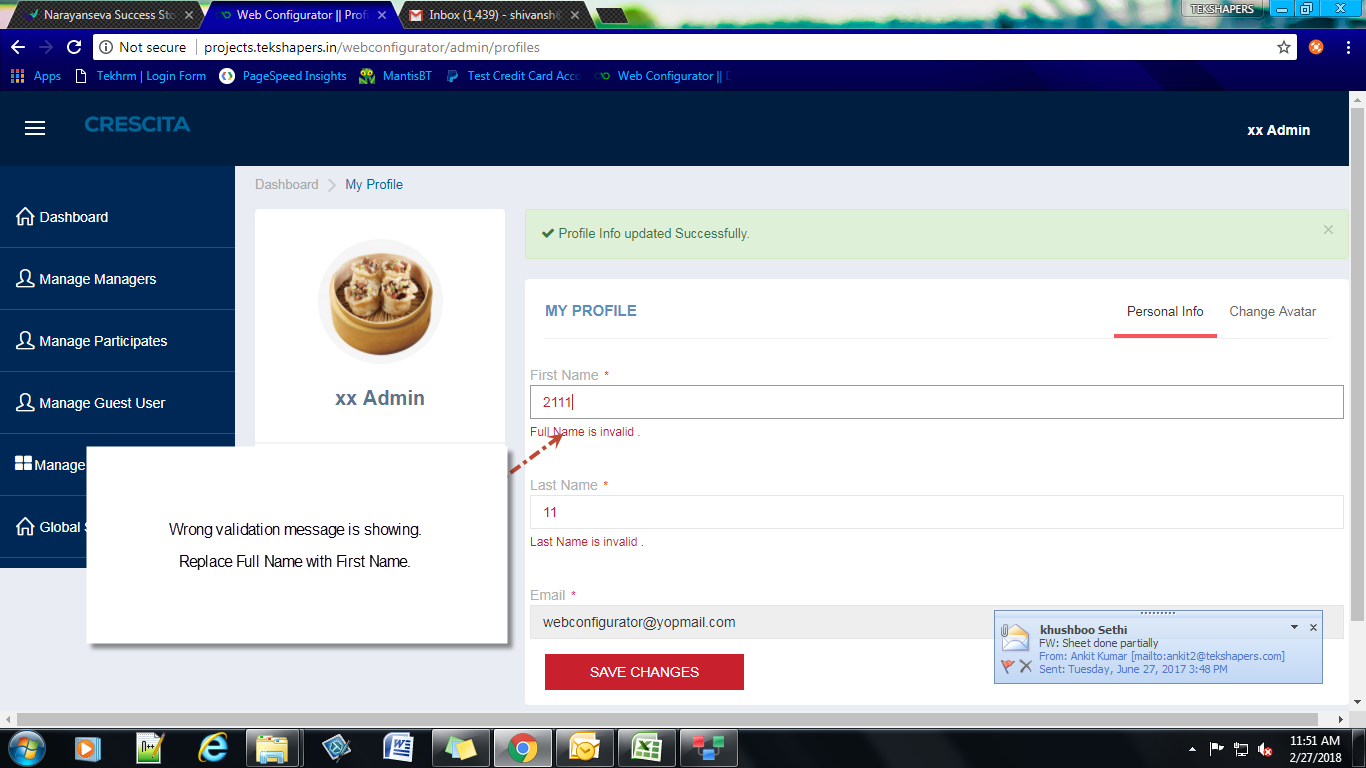This screenshot has height=768, width=1366.
Task: Bookmark this page with the star icon
Action: coord(1284,47)
